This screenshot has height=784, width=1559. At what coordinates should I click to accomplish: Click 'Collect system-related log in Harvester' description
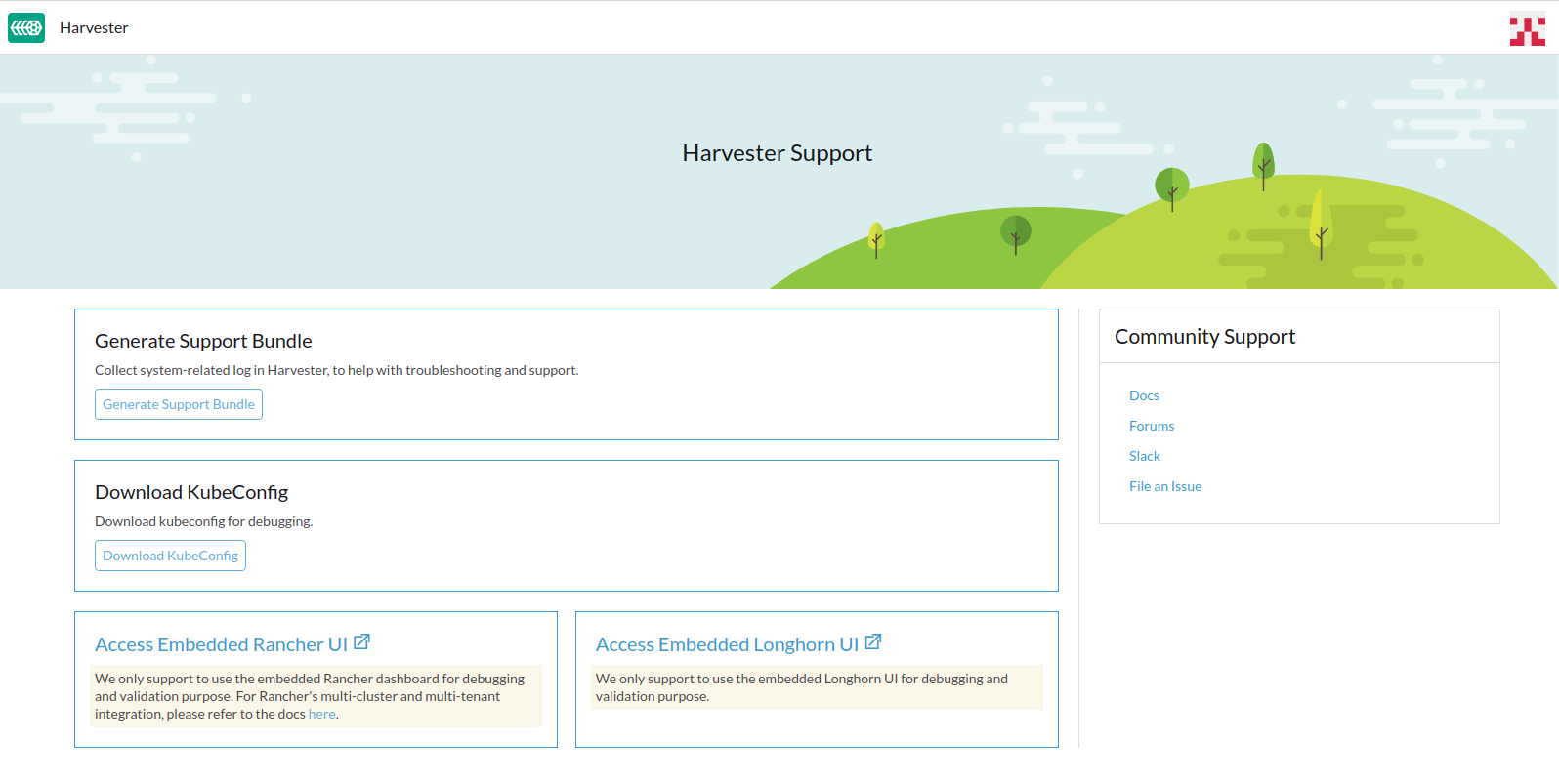coord(337,370)
